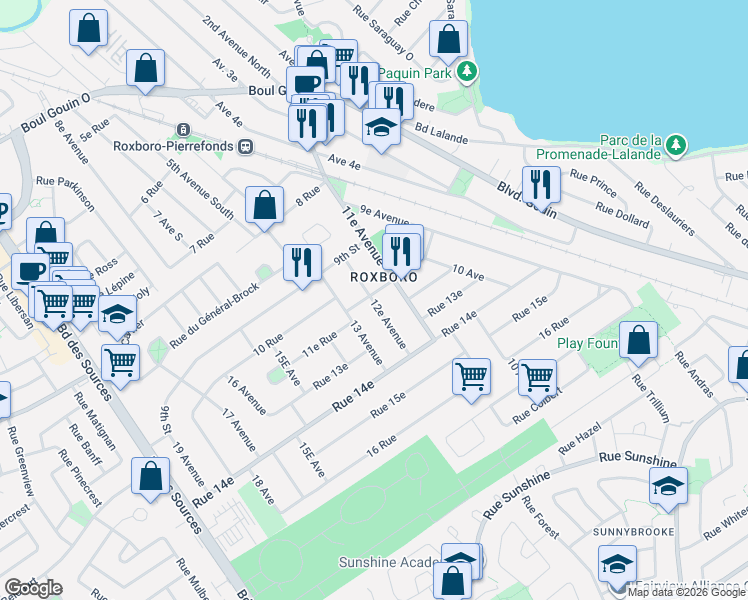The width and height of the screenshot is (748, 600).
Task: Click the Rue Deslauriers street label
Action: coord(665,209)
